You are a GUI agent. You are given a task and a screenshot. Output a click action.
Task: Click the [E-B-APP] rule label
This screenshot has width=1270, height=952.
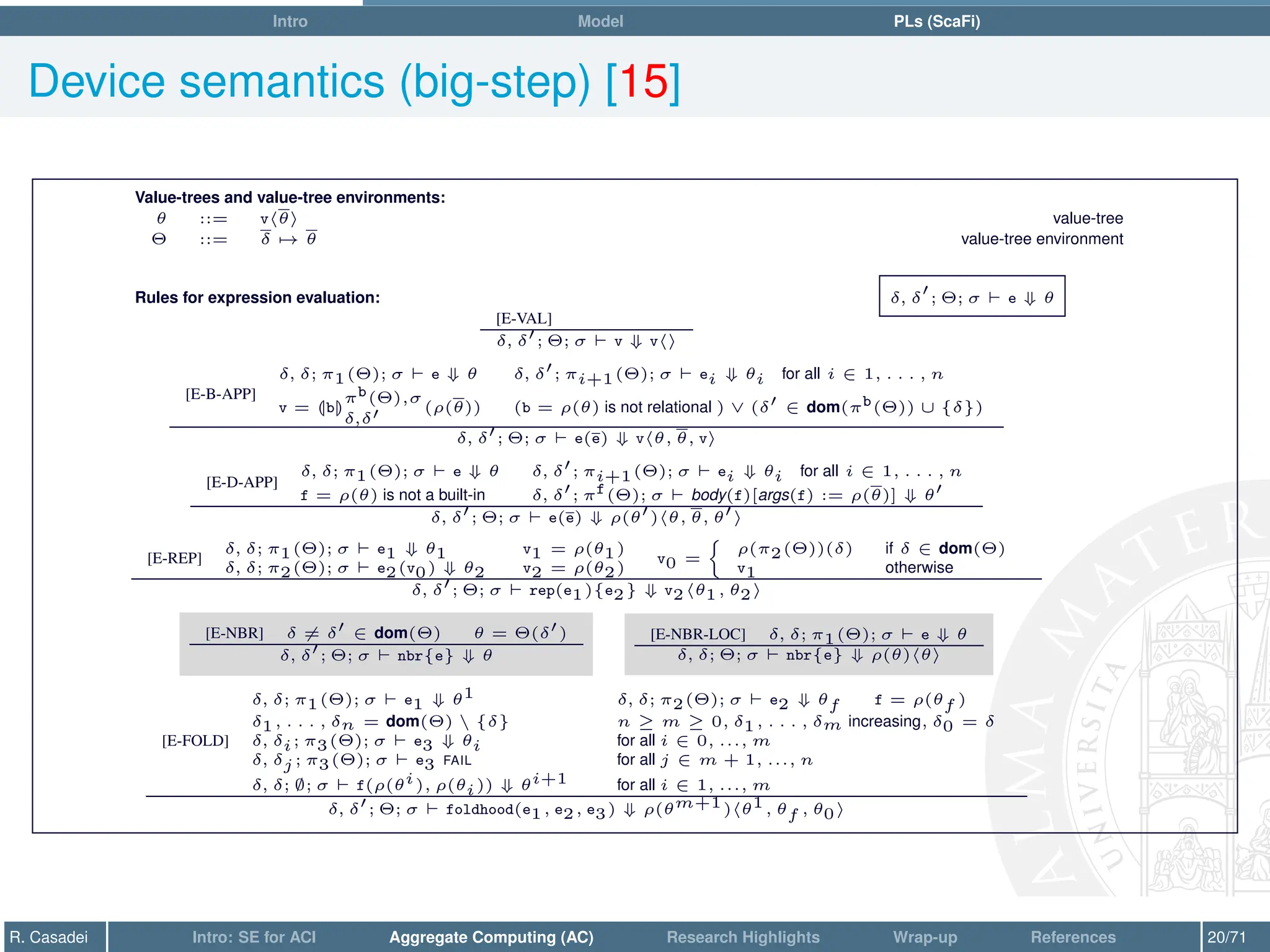(x=221, y=394)
